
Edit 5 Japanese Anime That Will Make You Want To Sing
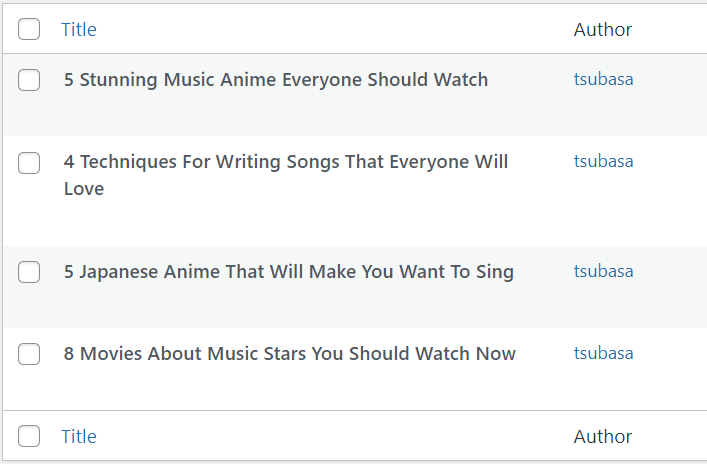tap(289, 272)
